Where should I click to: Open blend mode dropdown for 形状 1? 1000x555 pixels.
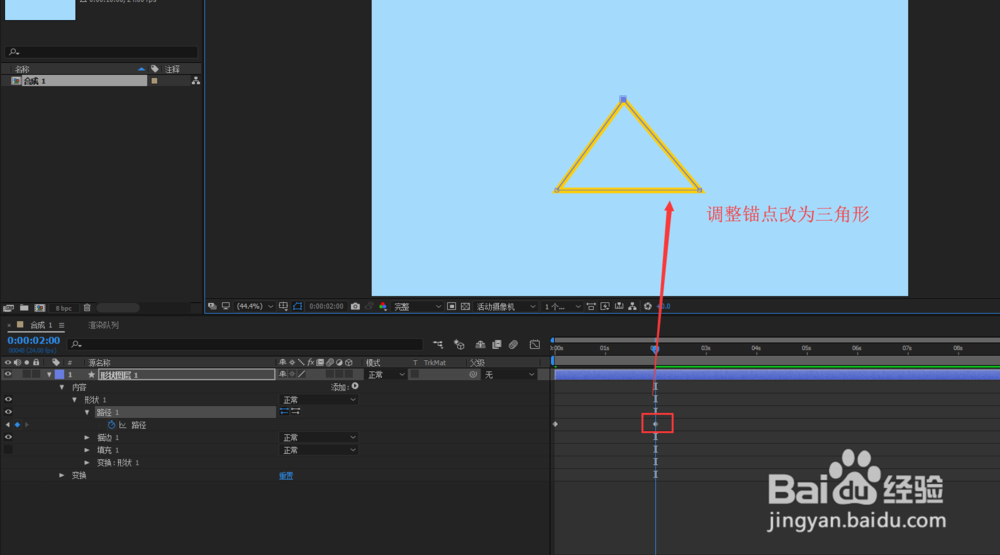pos(318,400)
